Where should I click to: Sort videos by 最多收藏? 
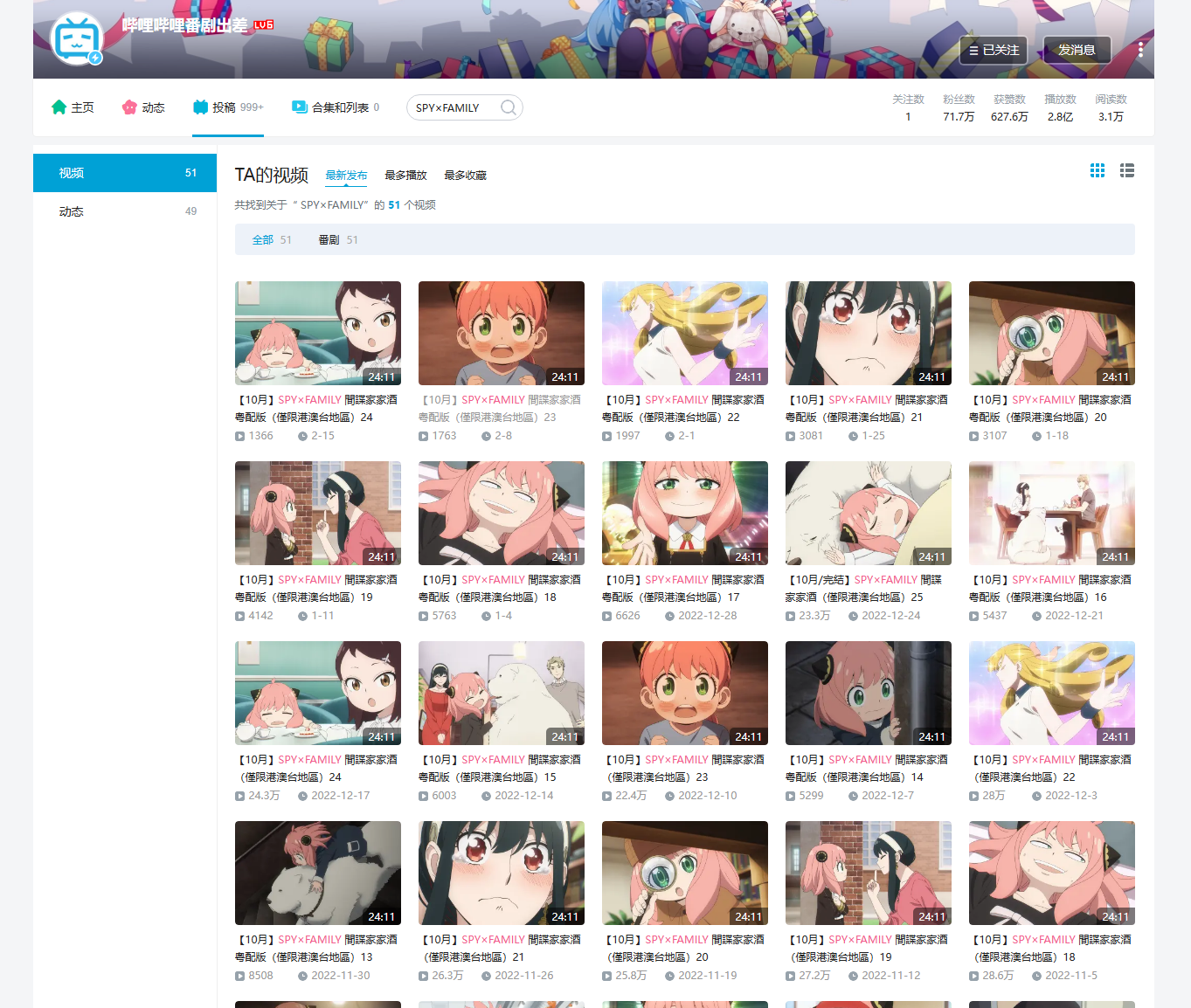coord(465,176)
